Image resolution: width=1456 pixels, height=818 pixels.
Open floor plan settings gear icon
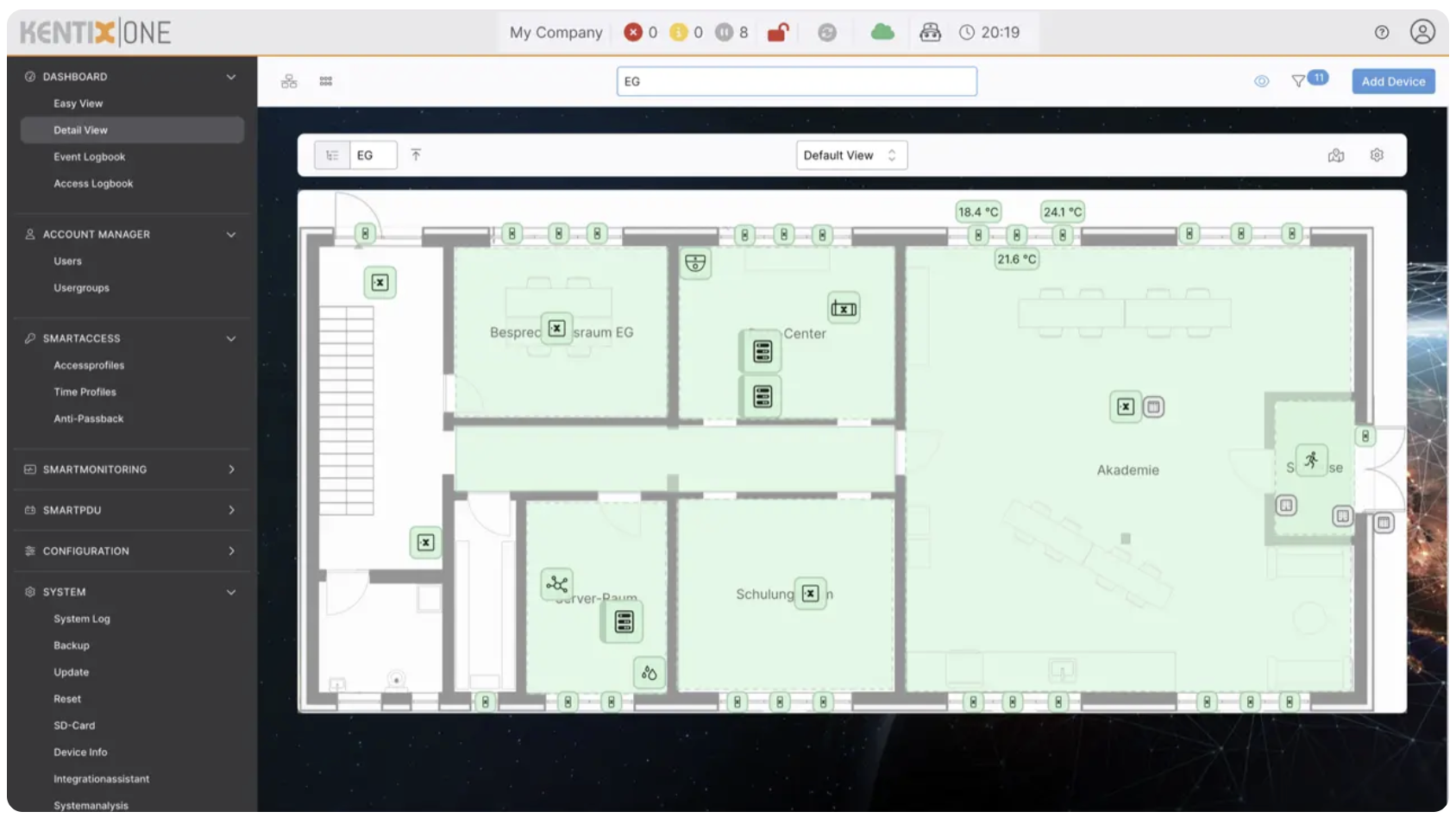(x=1377, y=155)
